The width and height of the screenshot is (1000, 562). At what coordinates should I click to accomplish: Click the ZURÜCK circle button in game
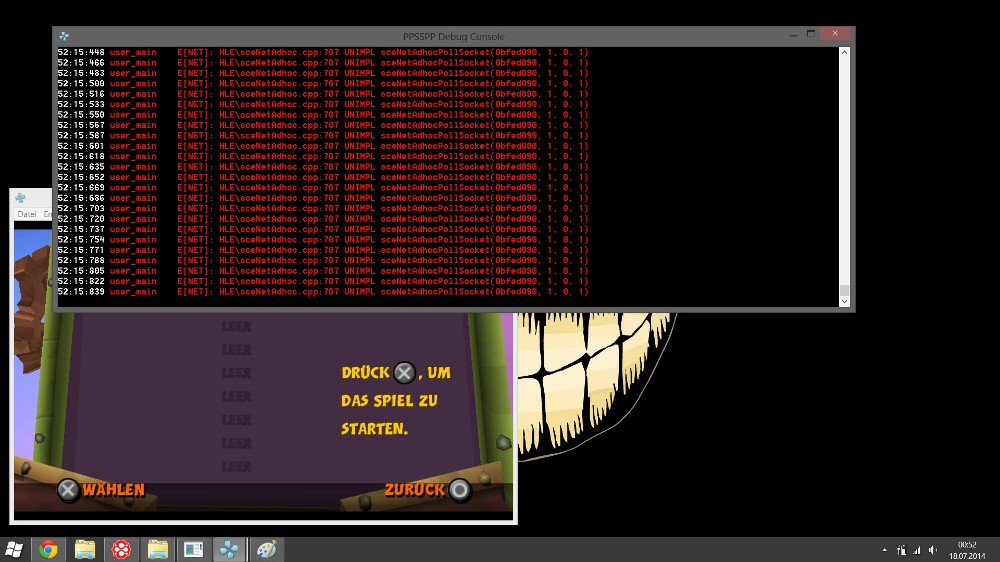(459, 490)
